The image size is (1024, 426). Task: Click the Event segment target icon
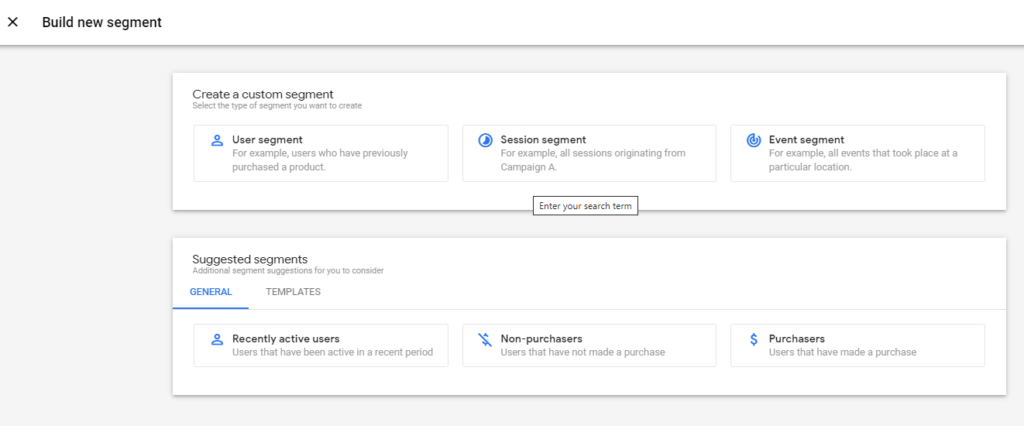pos(753,141)
